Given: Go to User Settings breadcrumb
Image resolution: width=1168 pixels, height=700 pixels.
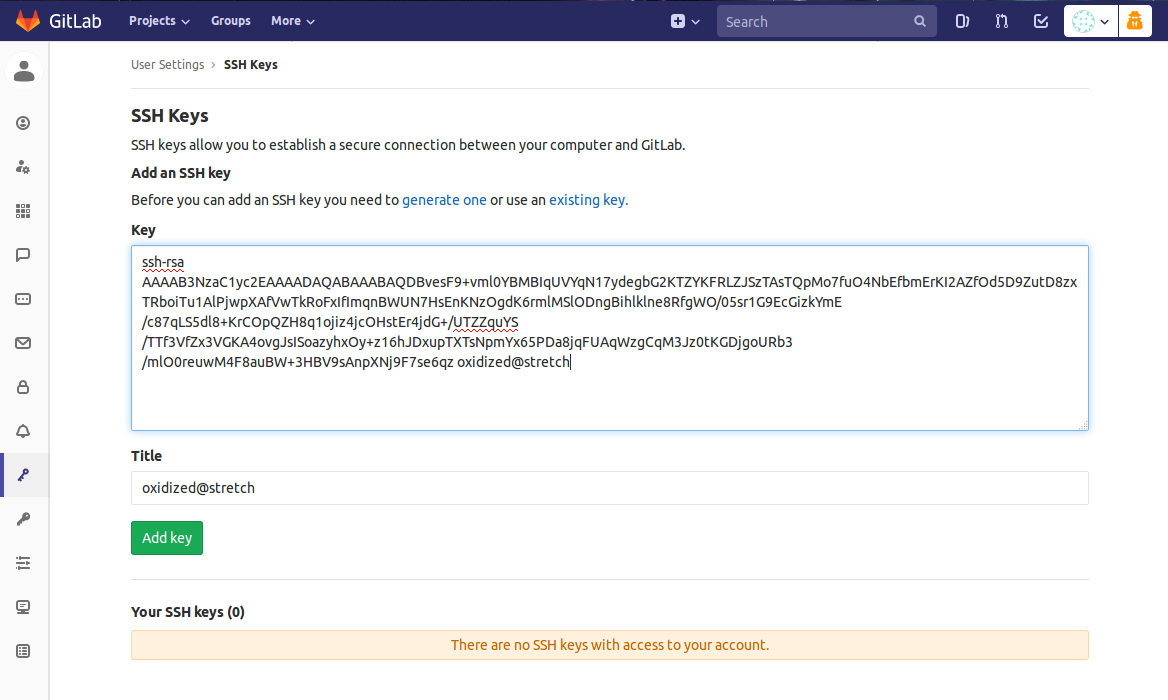Looking at the screenshot, I should coord(167,65).
